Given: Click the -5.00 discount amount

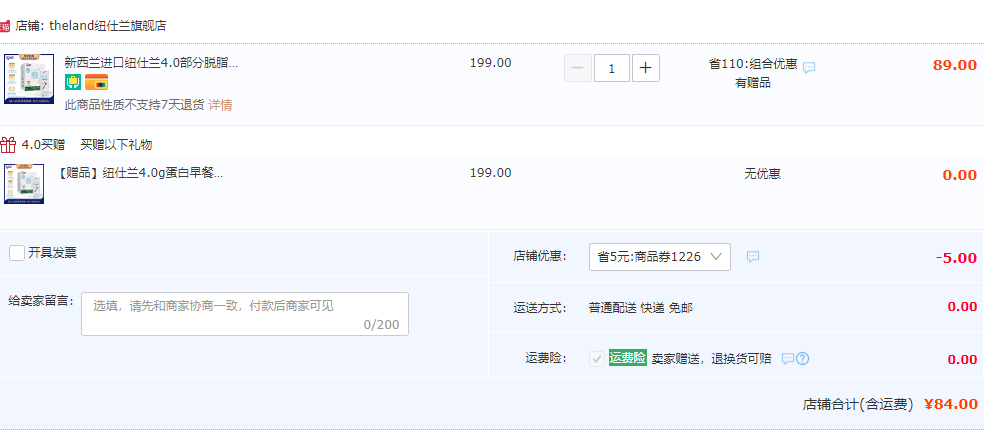Looking at the screenshot, I should tap(956, 258).
